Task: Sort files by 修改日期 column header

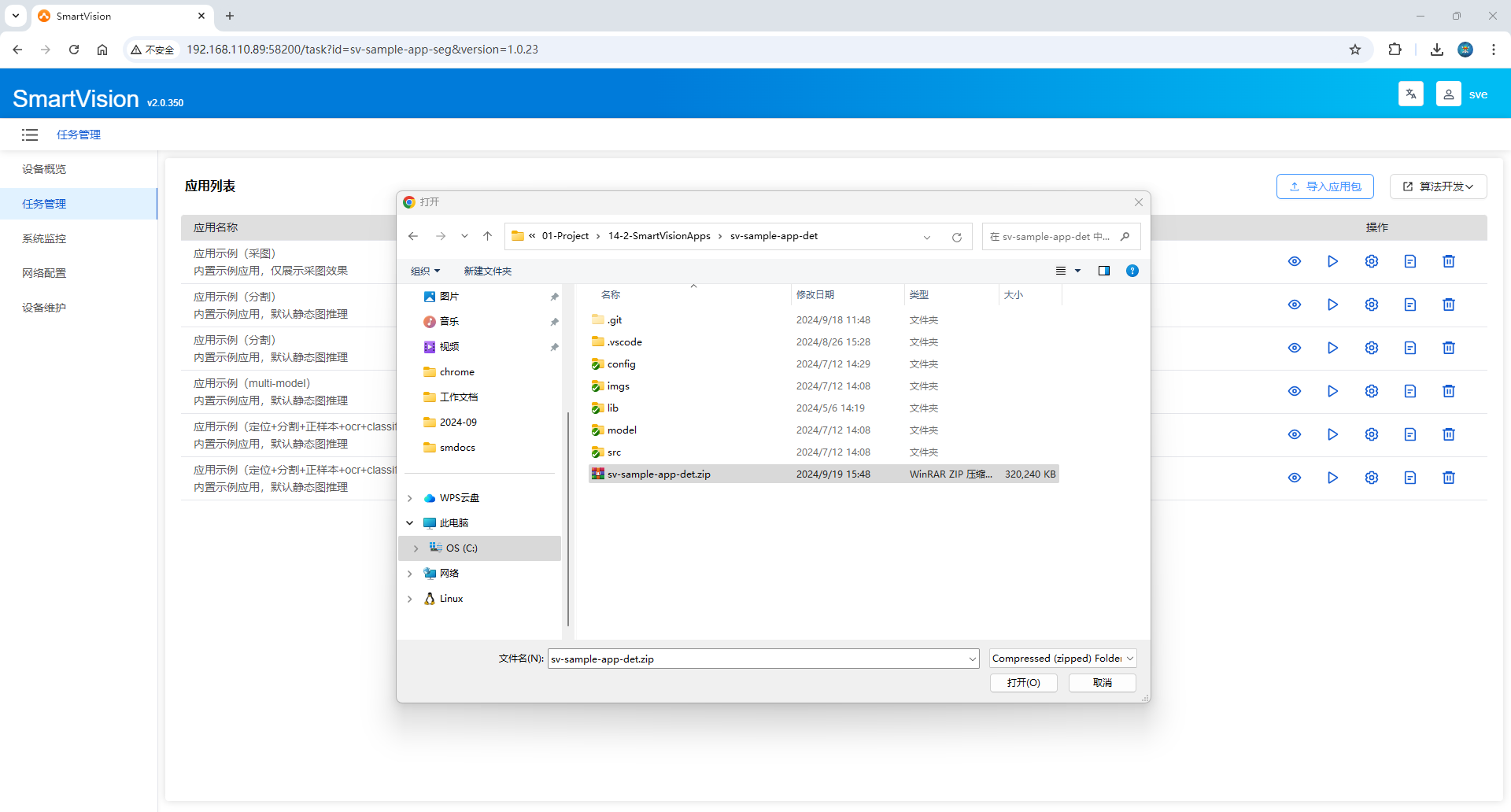Action: [848, 295]
